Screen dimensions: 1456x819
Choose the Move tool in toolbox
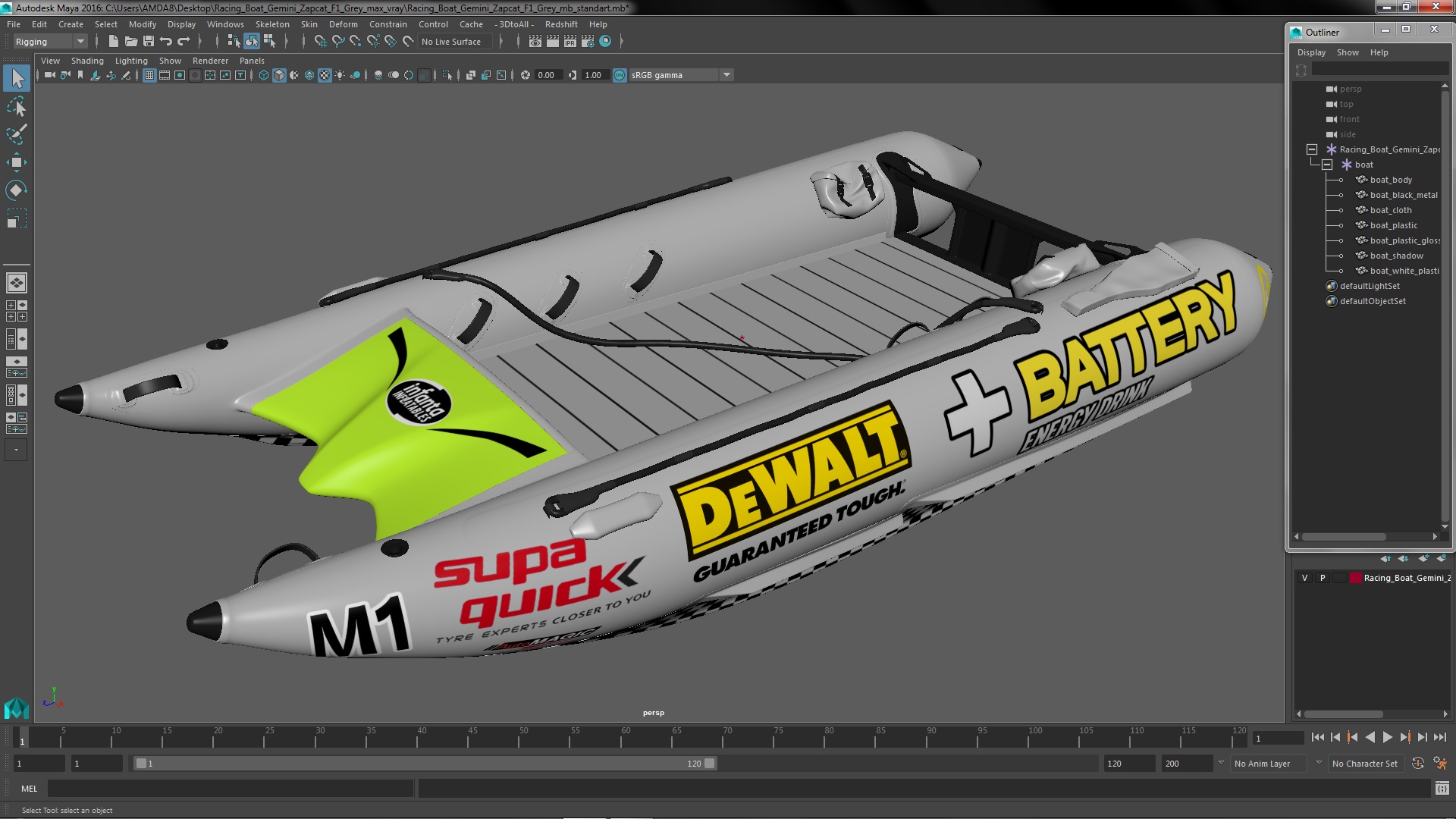pos(17,162)
